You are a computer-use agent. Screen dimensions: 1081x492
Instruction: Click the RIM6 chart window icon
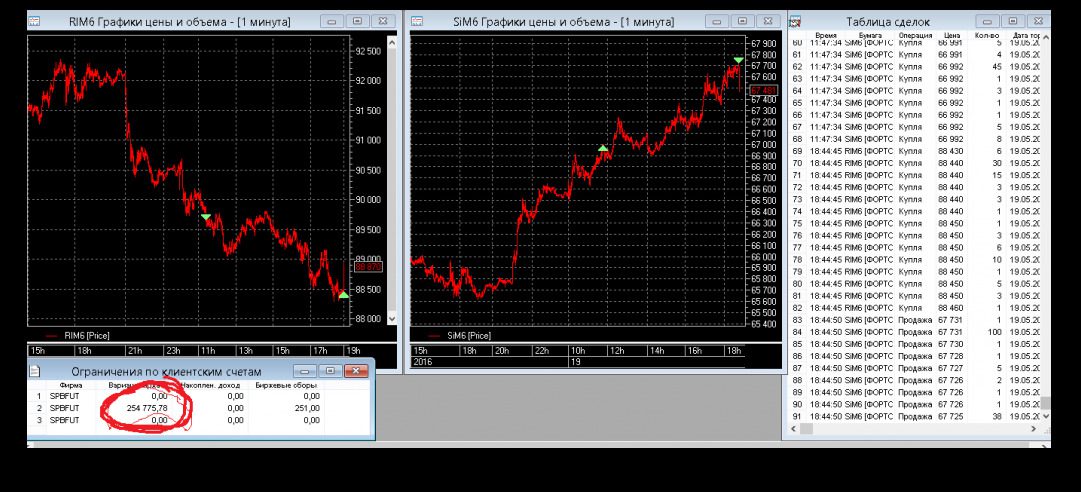pyautogui.click(x=33, y=21)
